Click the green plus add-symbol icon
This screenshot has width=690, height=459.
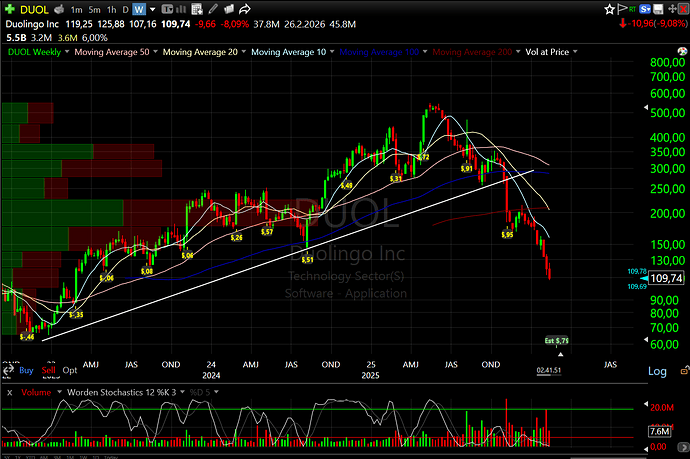tap(10, 9)
